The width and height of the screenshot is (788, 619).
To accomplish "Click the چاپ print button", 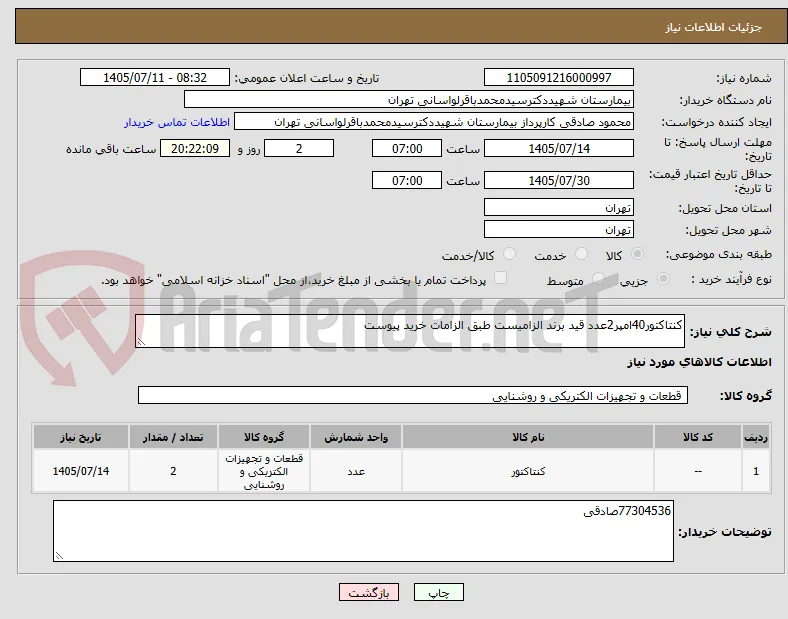I will (439, 592).
